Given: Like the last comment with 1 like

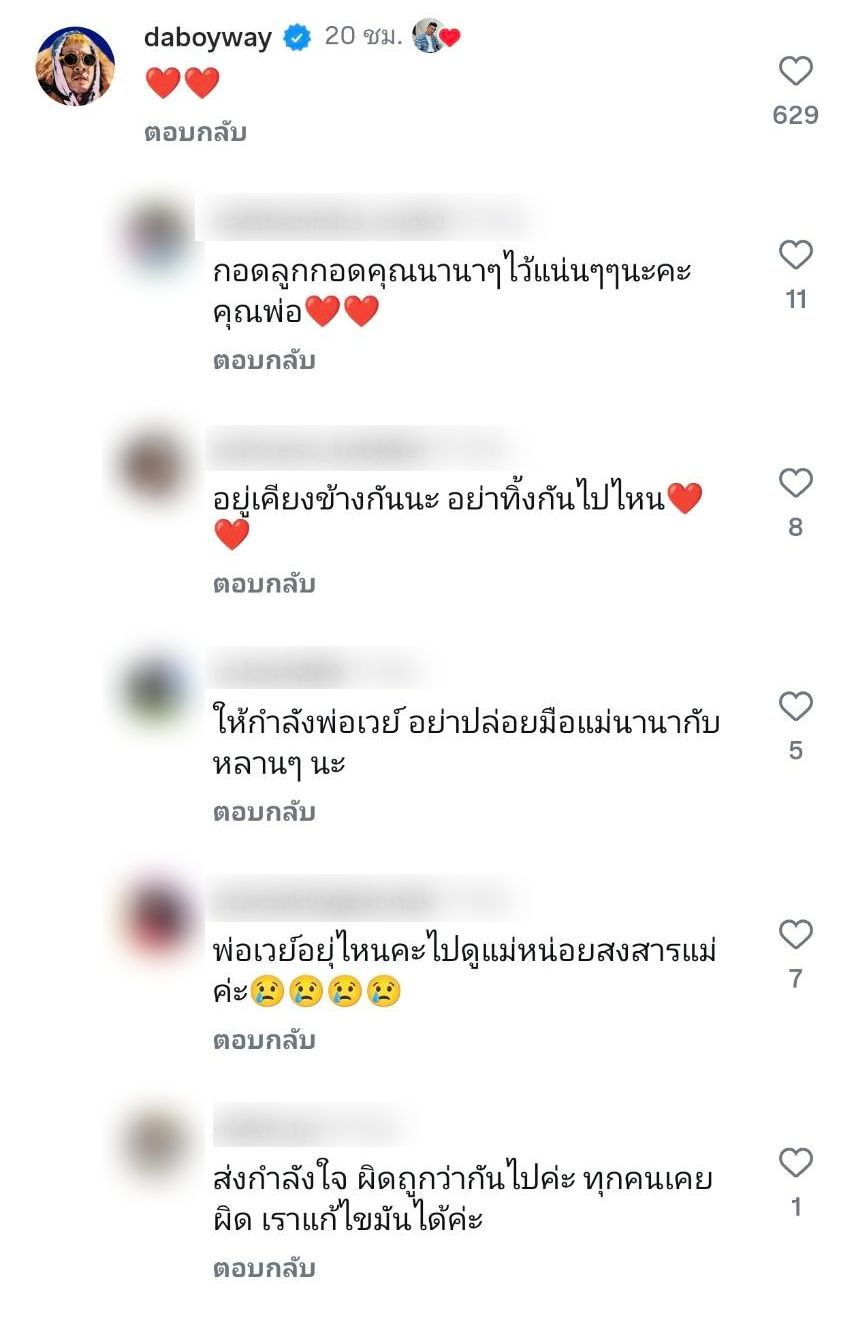Looking at the screenshot, I should point(796,1163).
